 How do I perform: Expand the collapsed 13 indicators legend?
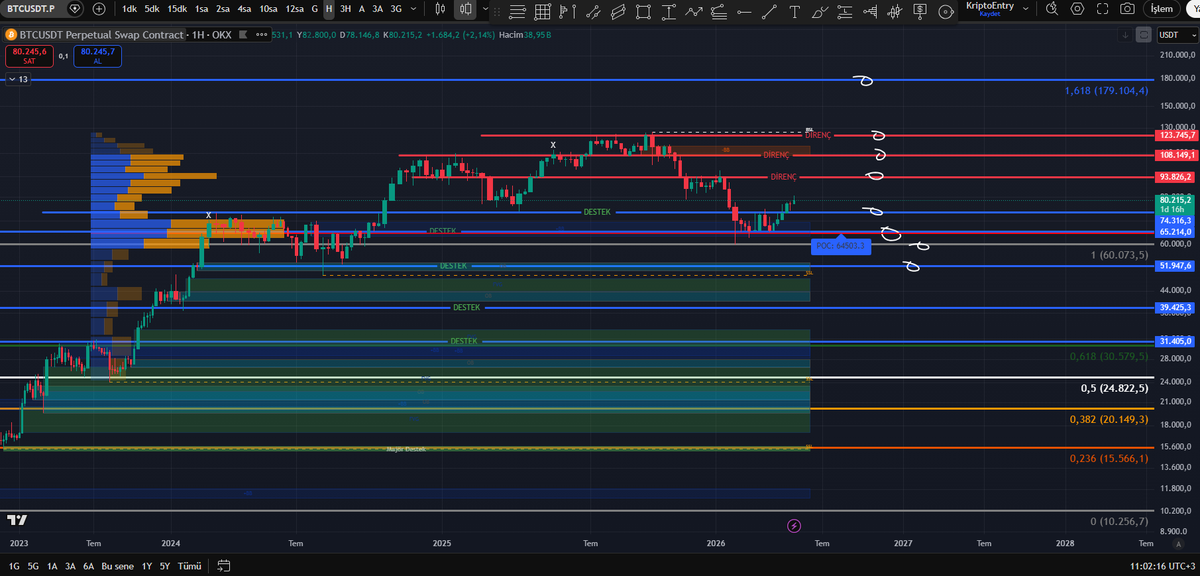point(18,78)
